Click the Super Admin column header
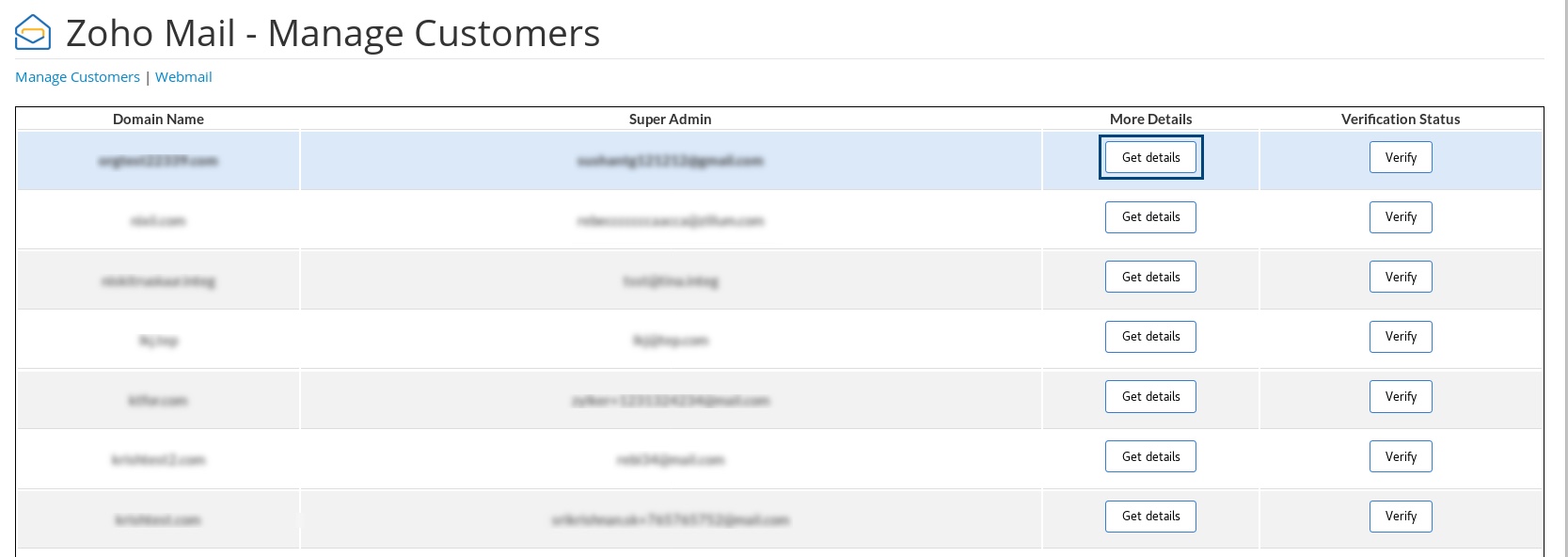The image size is (1568, 557). [x=670, y=119]
